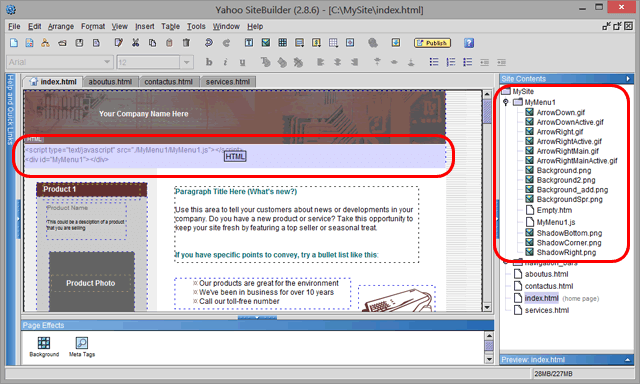This screenshot has height=384, width=640.
Task: Open the Tools menu
Action: pos(196,27)
